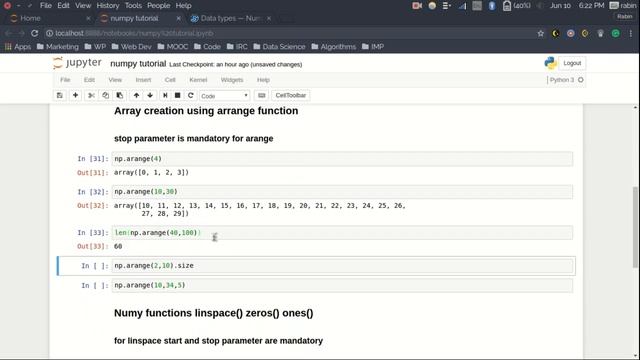Close the numpy tutorial tab
Image resolution: width=640 pixels, height=360 pixels.
point(178,18)
